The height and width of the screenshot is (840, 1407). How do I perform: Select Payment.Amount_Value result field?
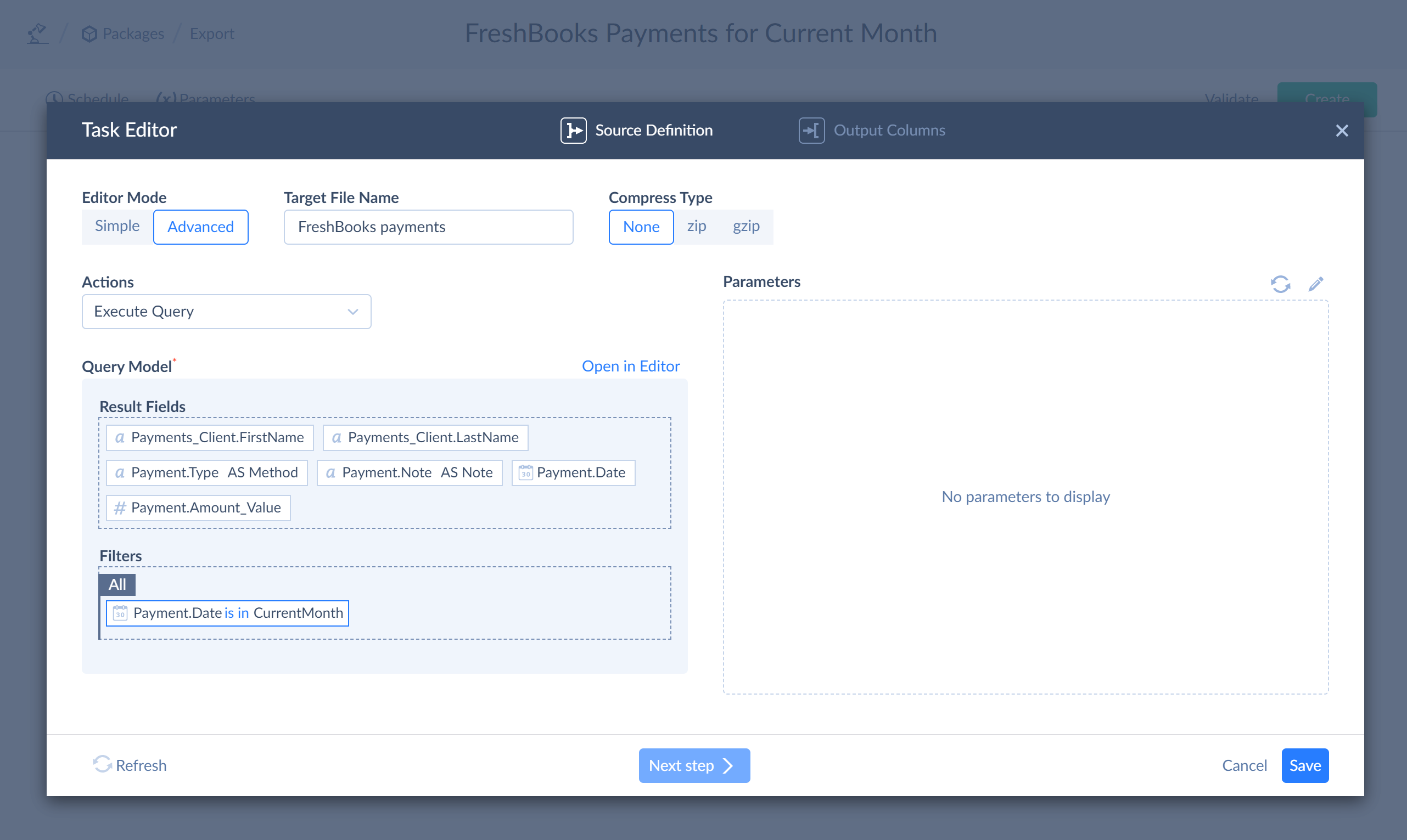[198, 508]
